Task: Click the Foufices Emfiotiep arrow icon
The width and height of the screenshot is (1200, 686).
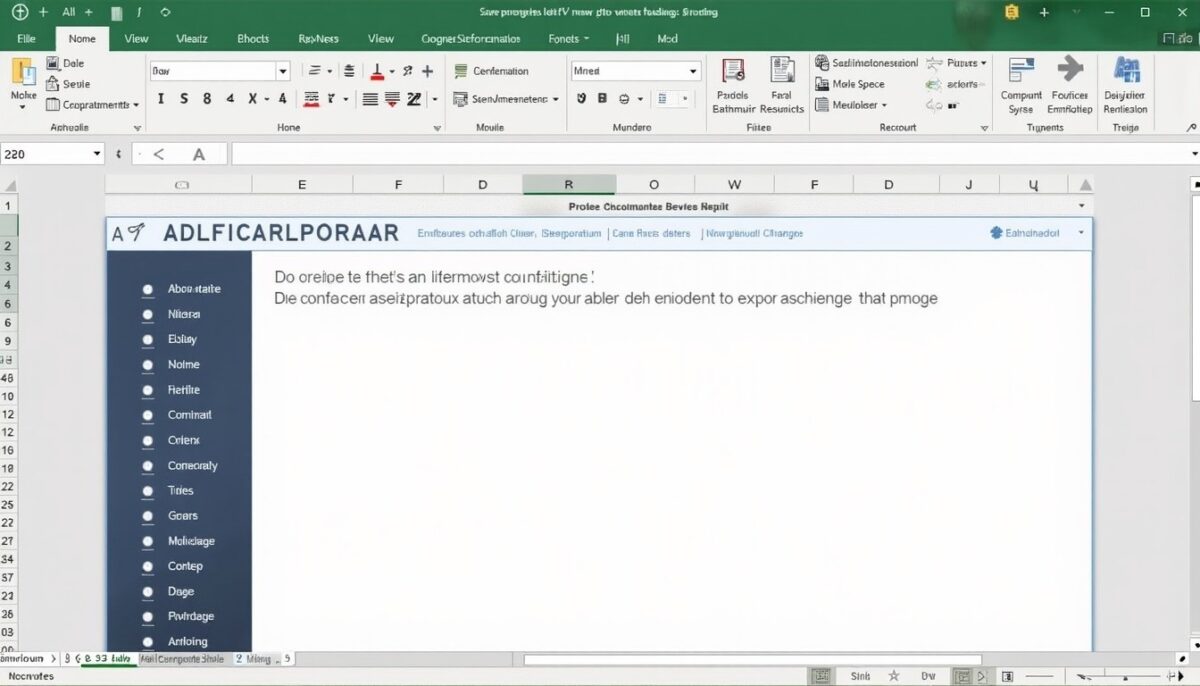Action: pyautogui.click(x=1070, y=69)
